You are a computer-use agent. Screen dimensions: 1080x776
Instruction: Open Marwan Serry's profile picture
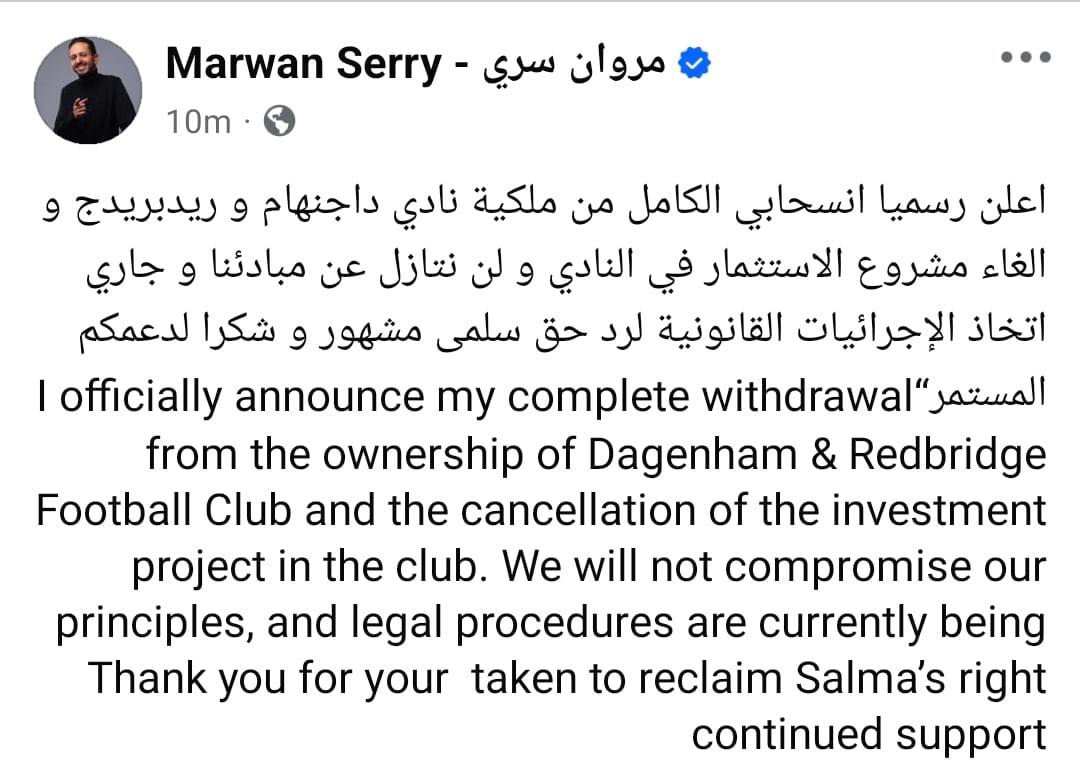click(x=88, y=90)
